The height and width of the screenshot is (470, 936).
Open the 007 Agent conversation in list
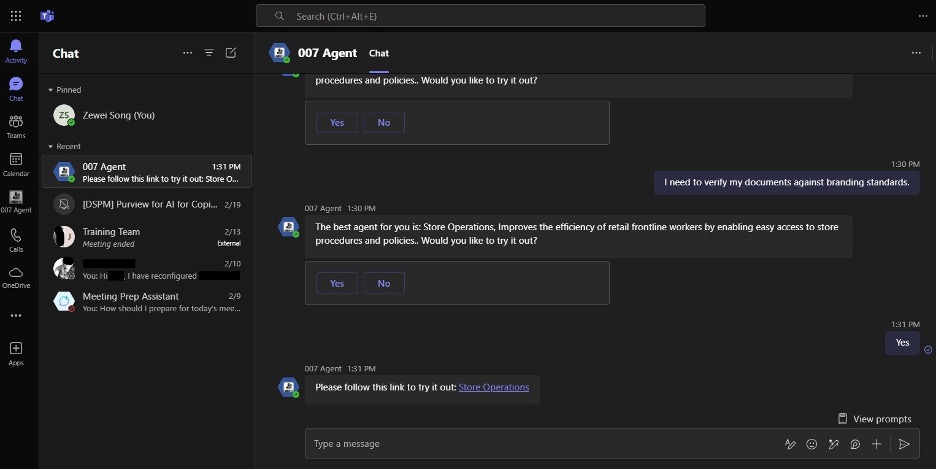pyautogui.click(x=147, y=172)
